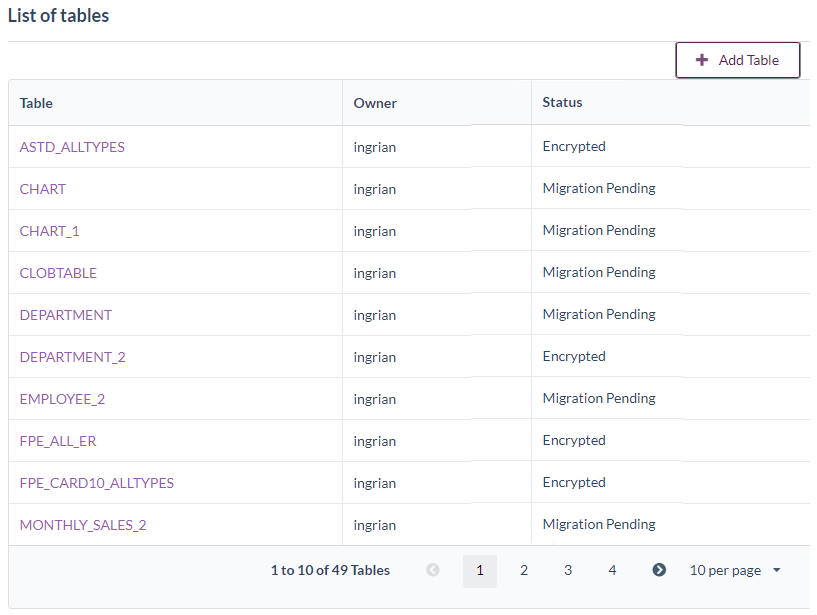Jump to page 3 of tables

tap(567, 570)
